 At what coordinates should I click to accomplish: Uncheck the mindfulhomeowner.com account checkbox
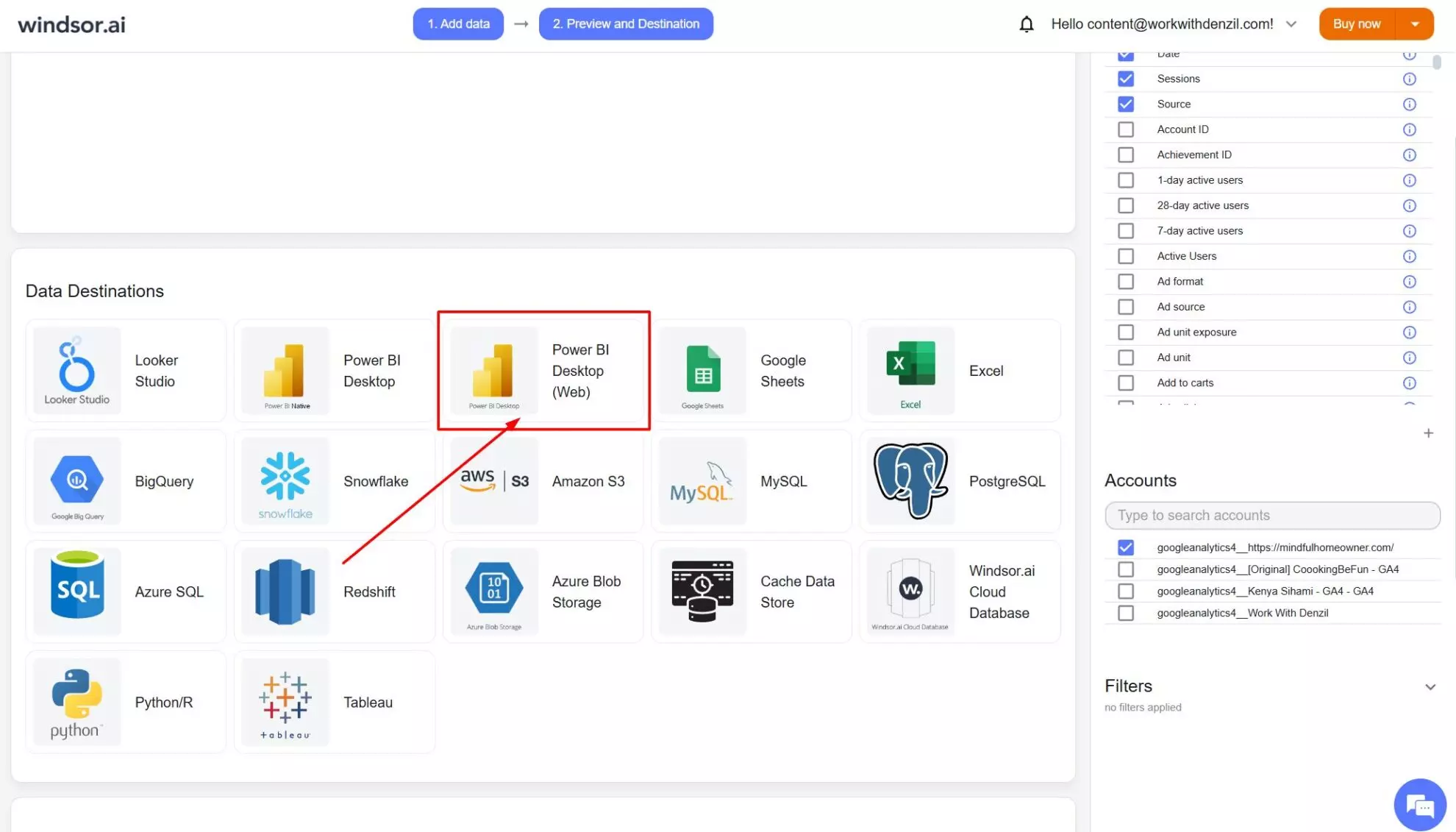click(x=1125, y=547)
